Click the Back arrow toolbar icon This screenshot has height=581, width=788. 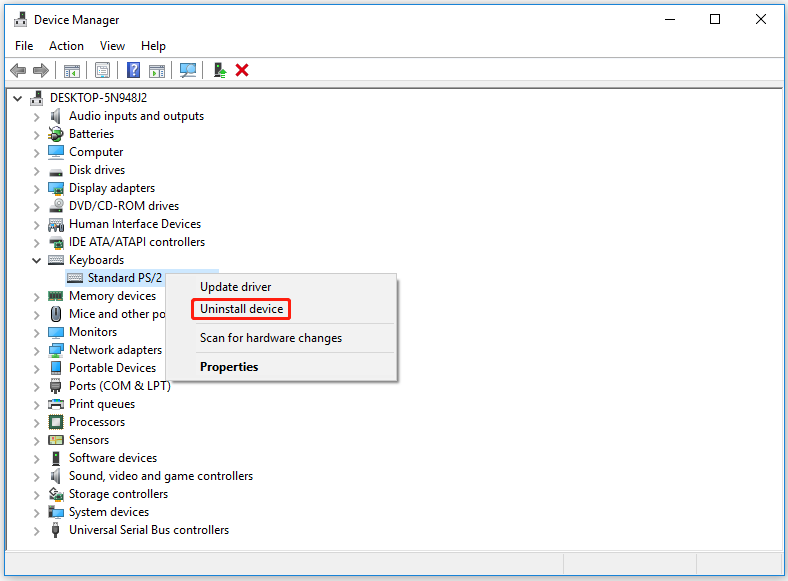click(x=18, y=70)
